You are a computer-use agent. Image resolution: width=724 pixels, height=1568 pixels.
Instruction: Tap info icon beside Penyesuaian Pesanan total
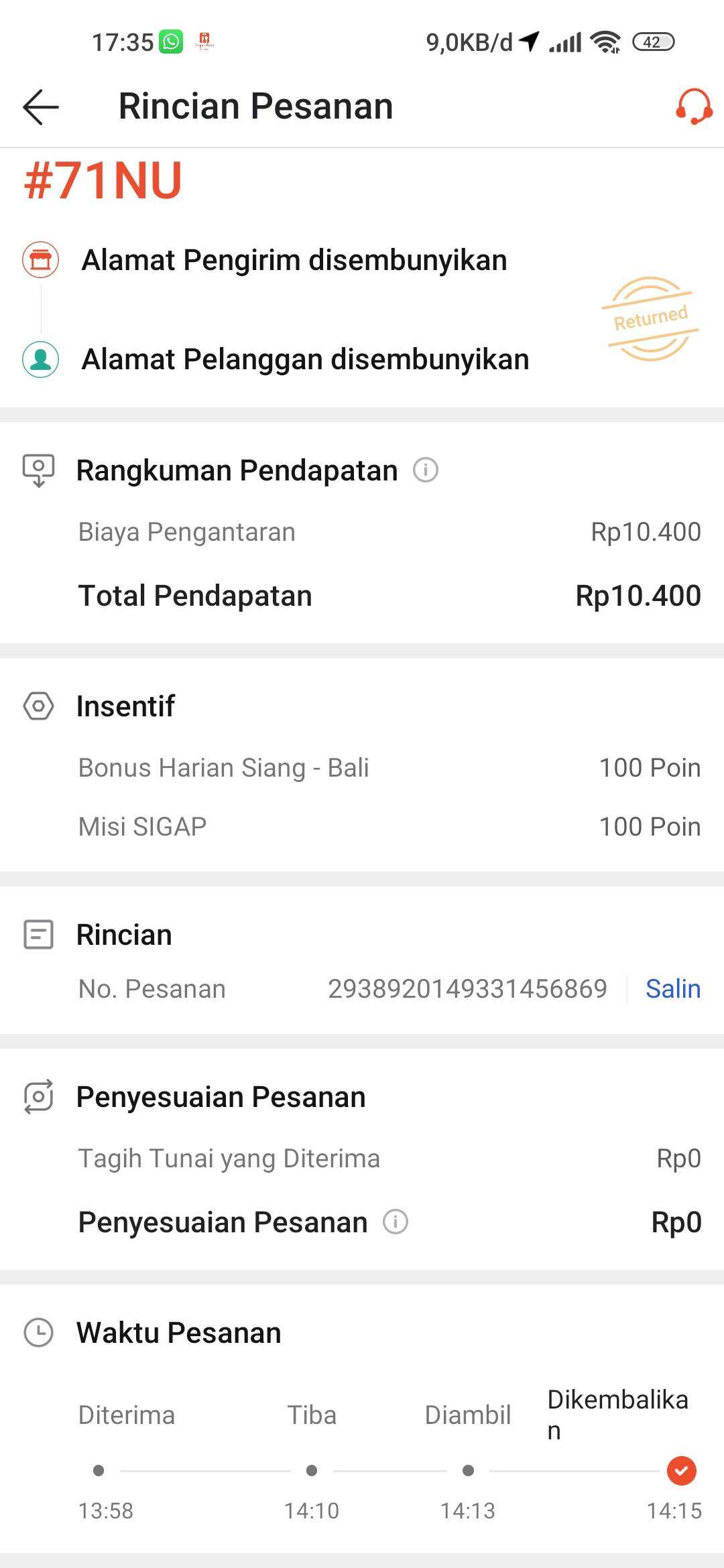[396, 1222]
